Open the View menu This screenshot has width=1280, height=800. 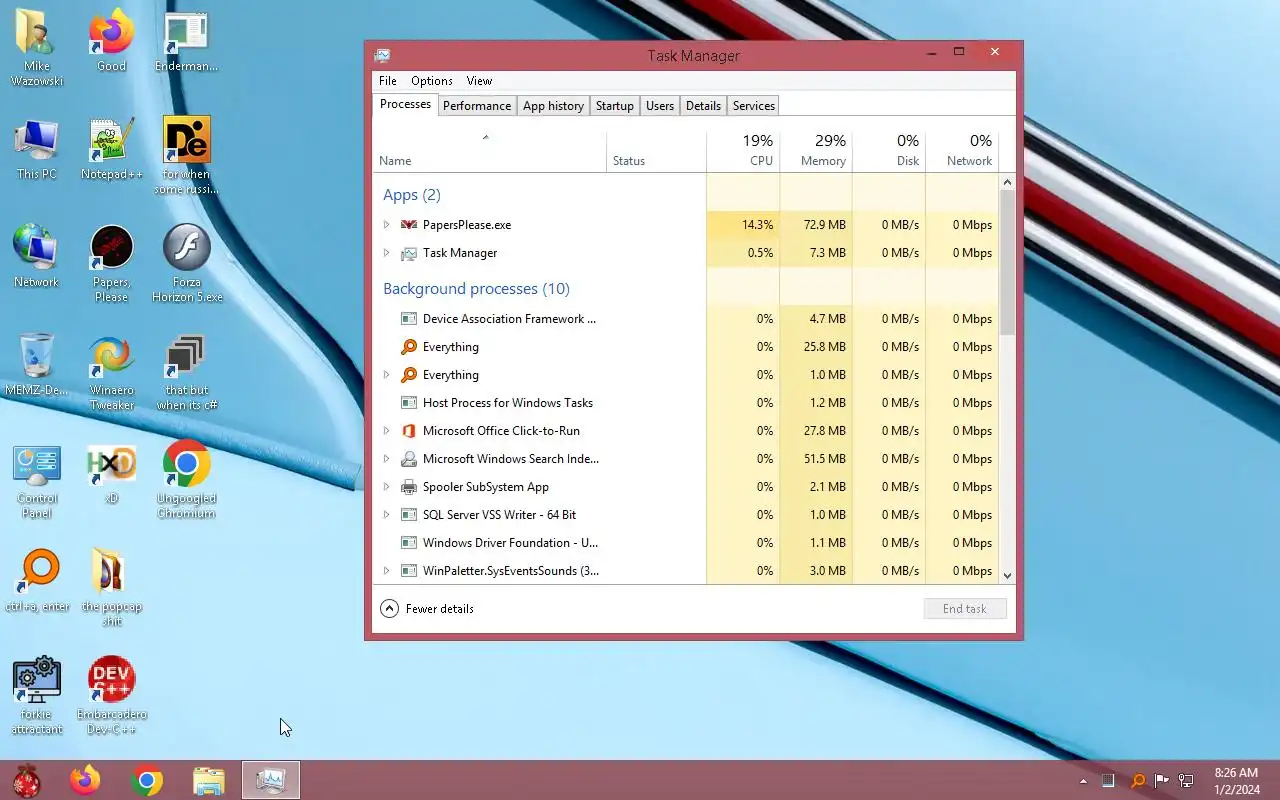point(479,81)
